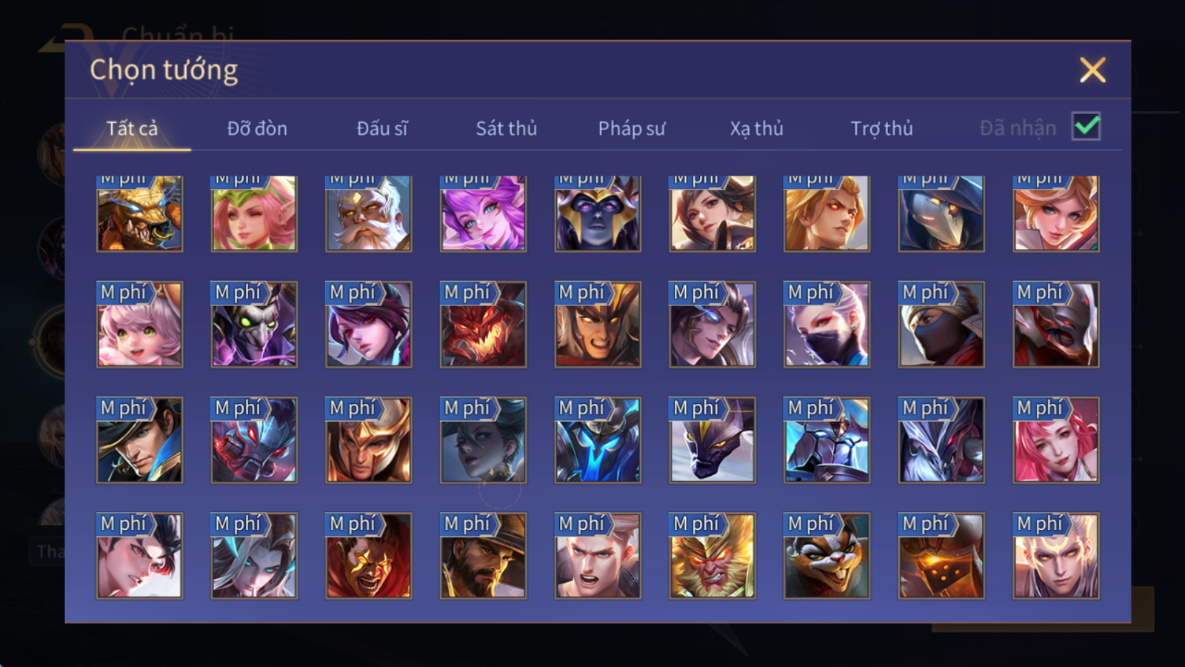Choose the red demon face hero

pyautogui.click(x=484, y=325)
